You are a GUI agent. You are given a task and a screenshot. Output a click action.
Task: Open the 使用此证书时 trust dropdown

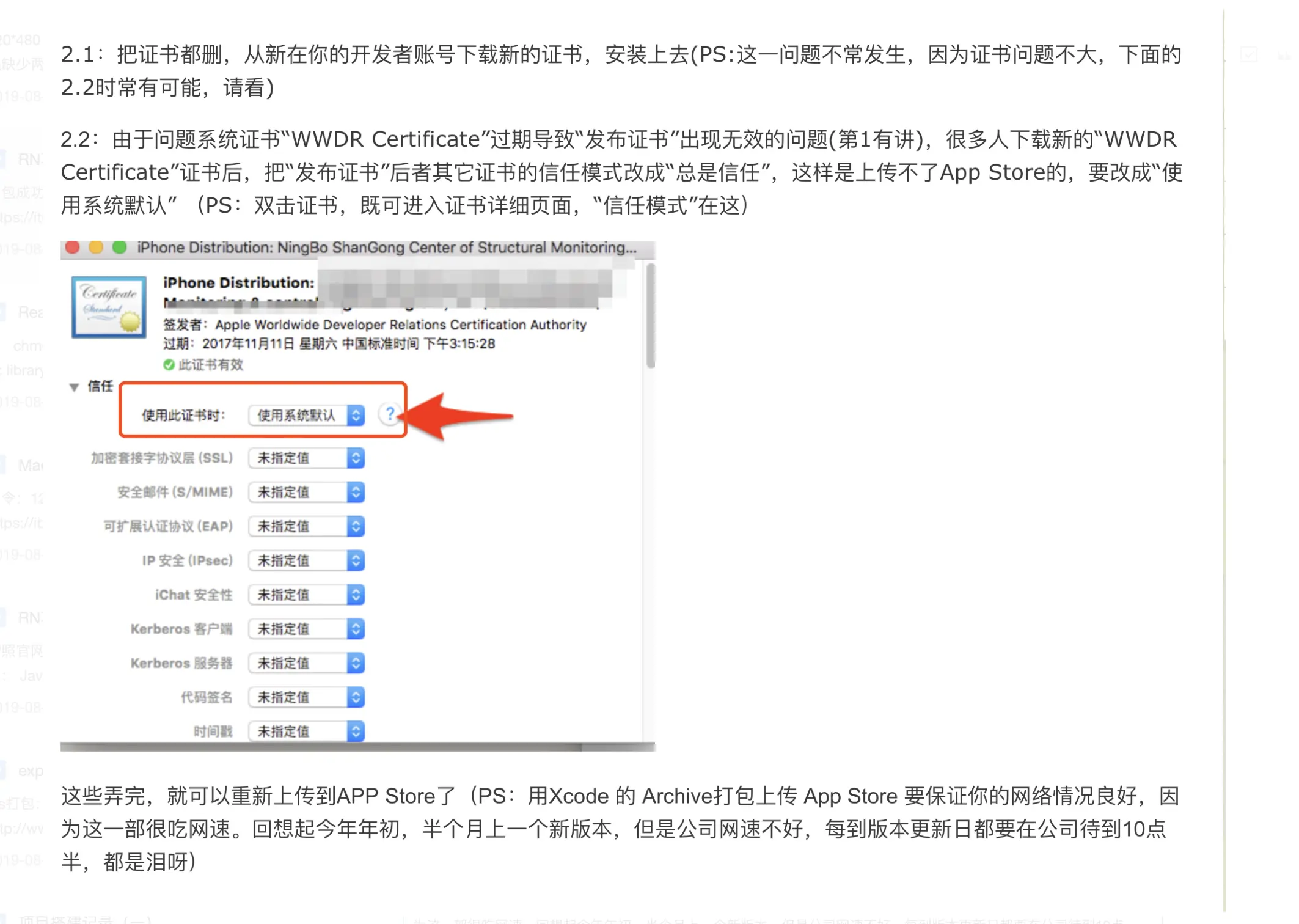[x=307, y=416]
